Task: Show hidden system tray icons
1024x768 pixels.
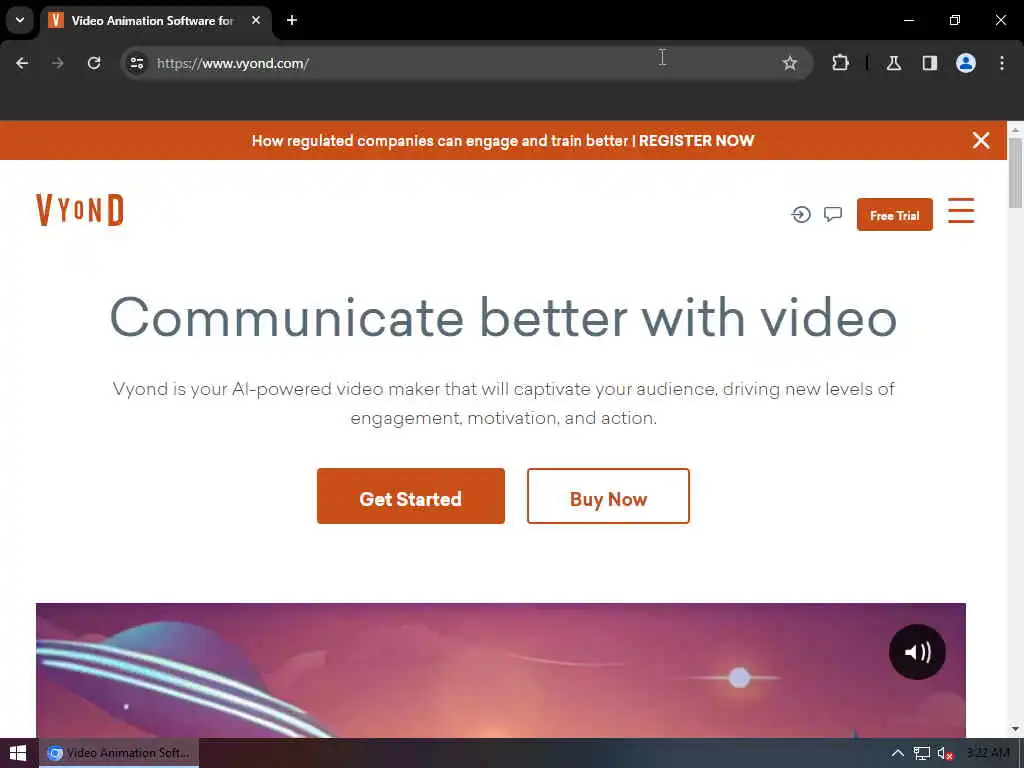Action: pyautogui.click(x=898, y=753)
